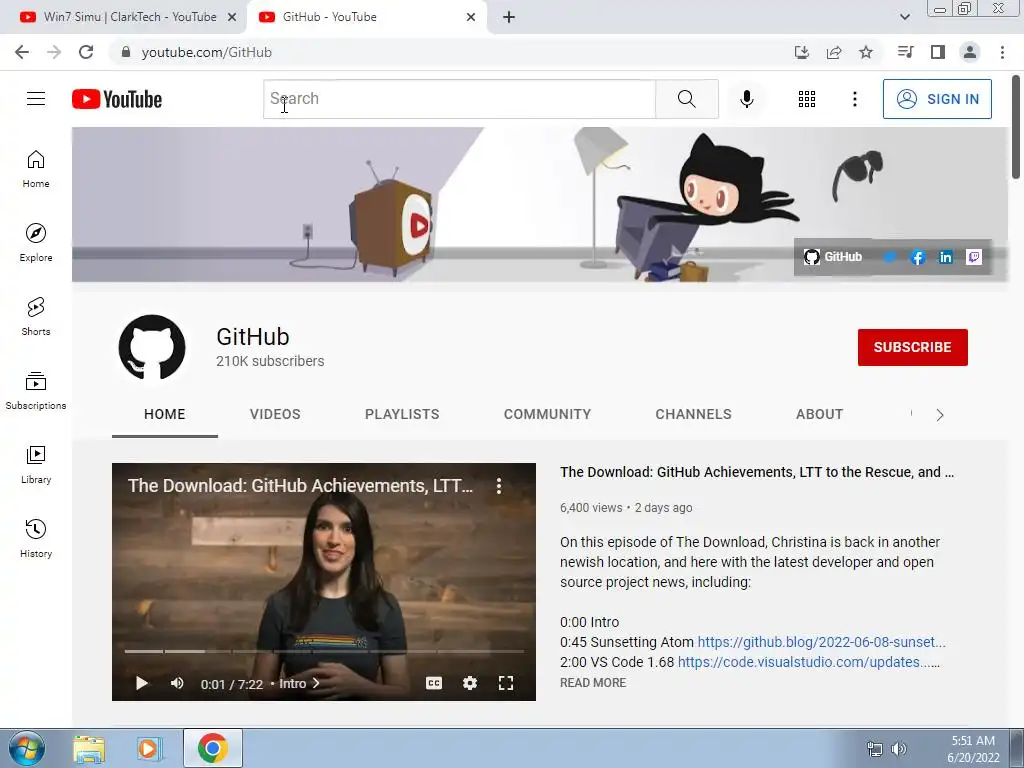
Task: Install or download page icon in omnibox
Action: (802, 52)
